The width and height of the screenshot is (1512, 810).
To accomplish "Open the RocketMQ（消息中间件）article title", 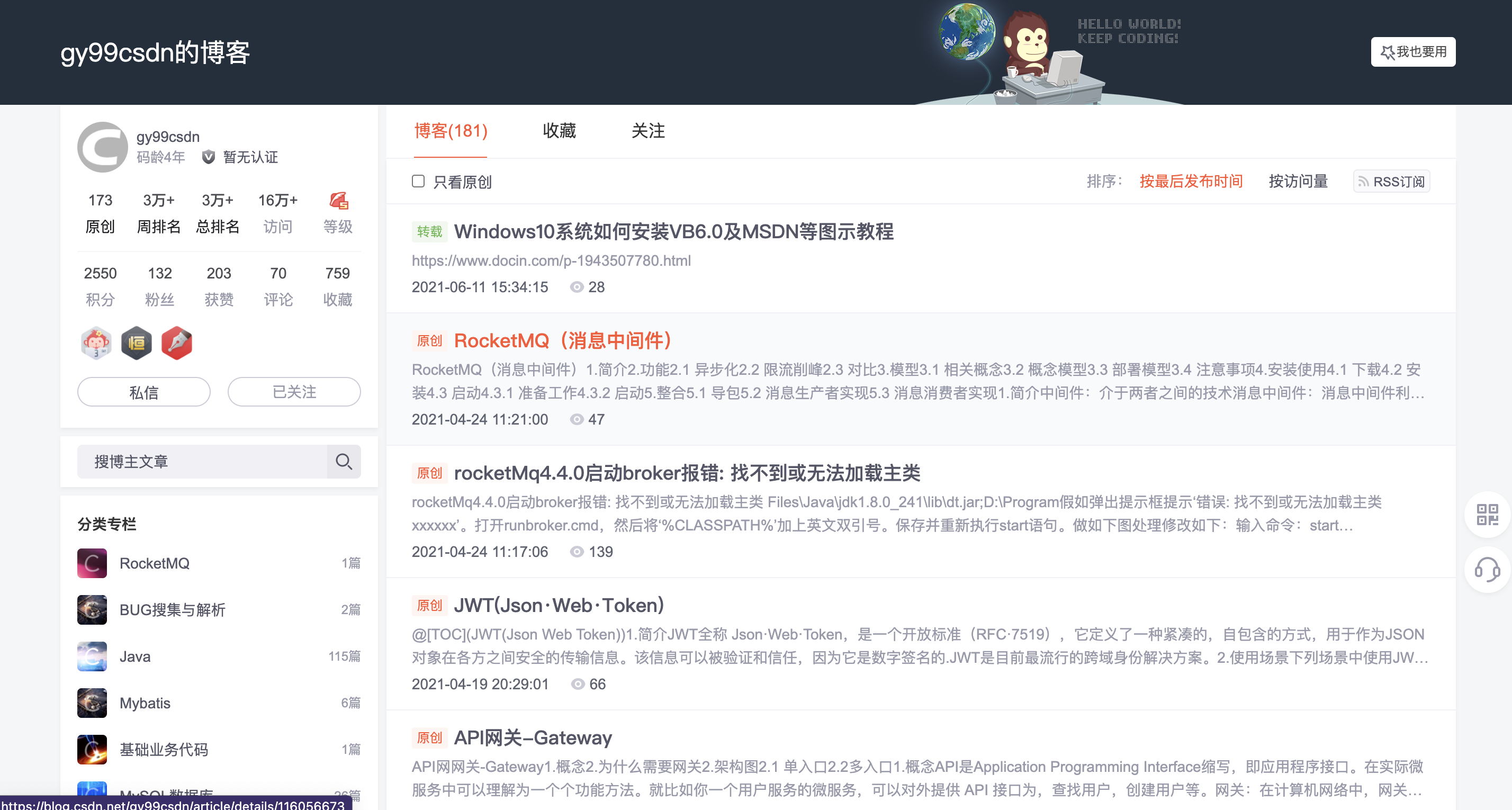I will [x=563, y=340].
